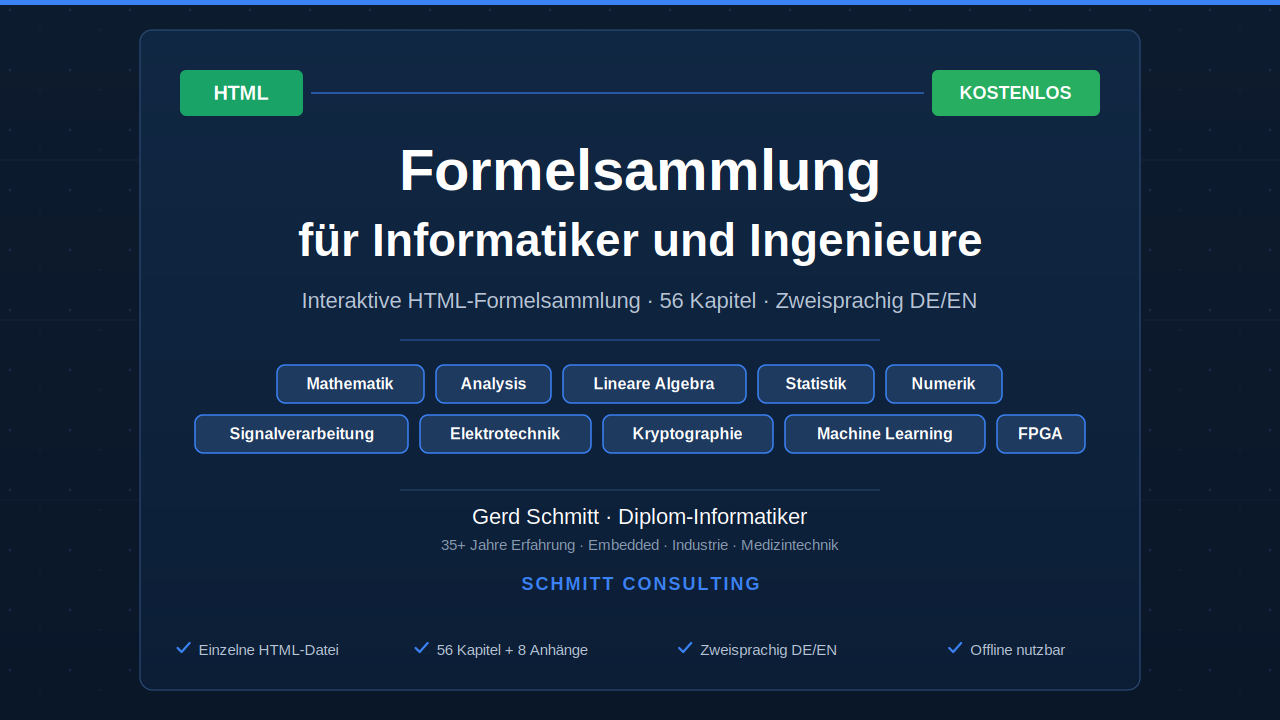Select the Statistik chip

pyautogui.click(x=816, y=383)
